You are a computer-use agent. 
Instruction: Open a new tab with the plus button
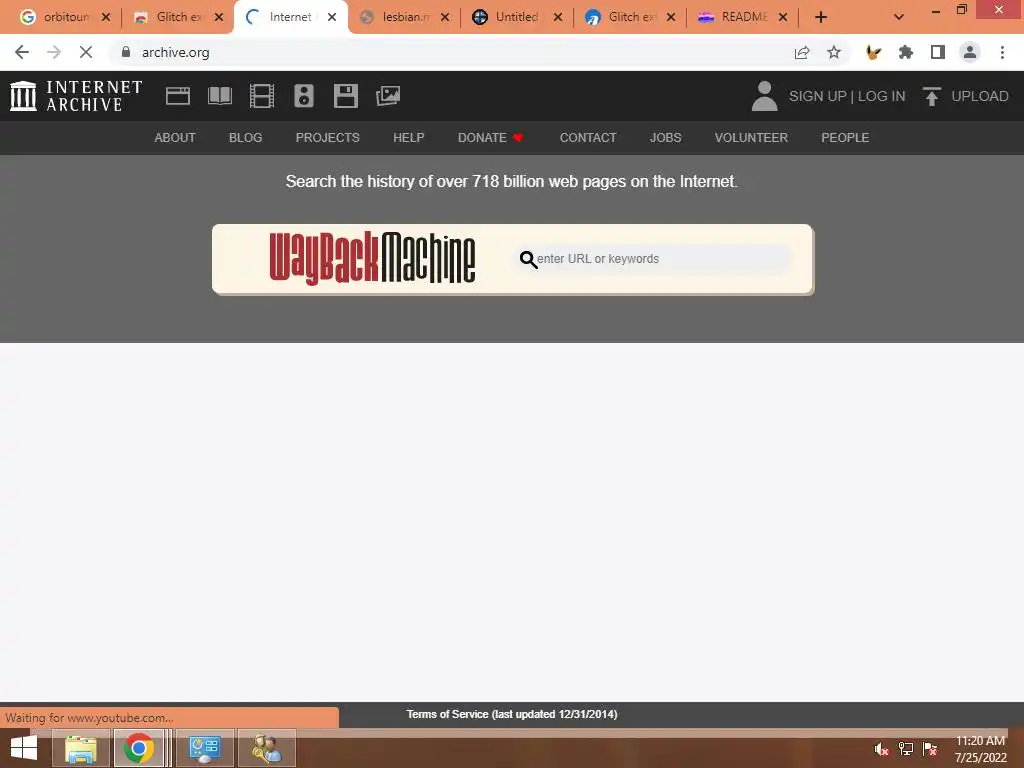821,17
